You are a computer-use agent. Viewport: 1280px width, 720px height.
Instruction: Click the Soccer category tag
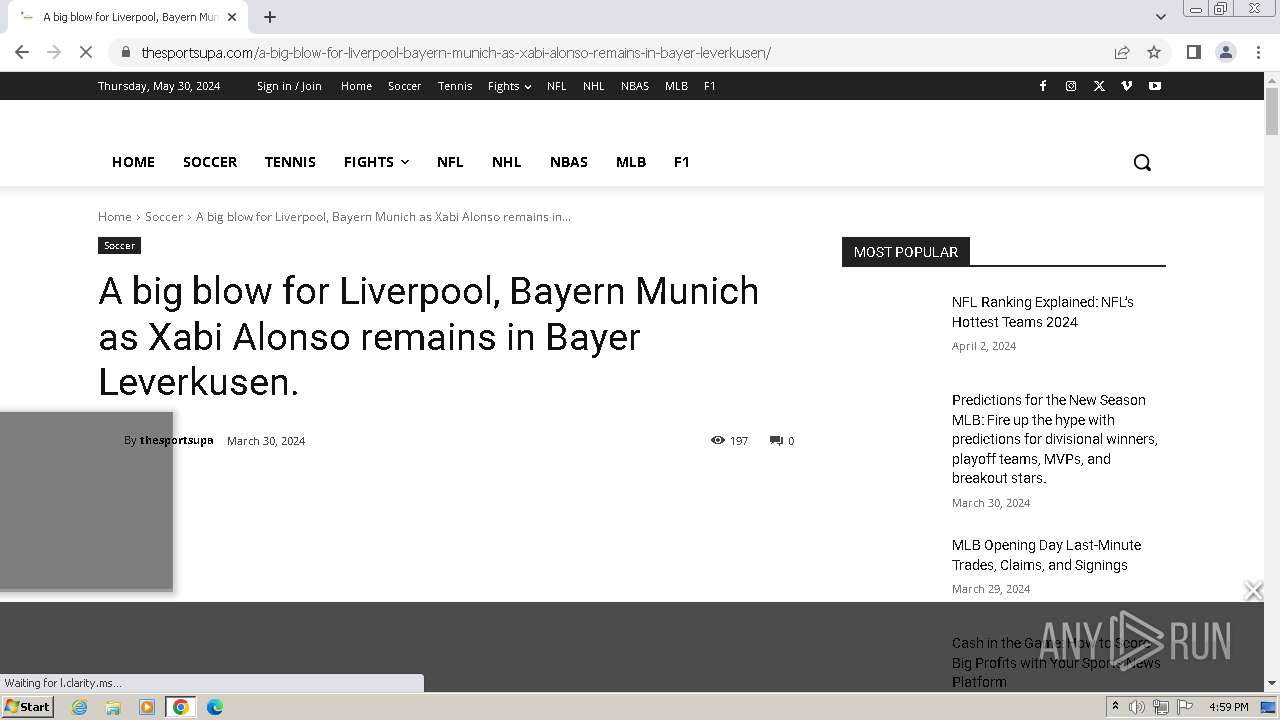point(119,245)
